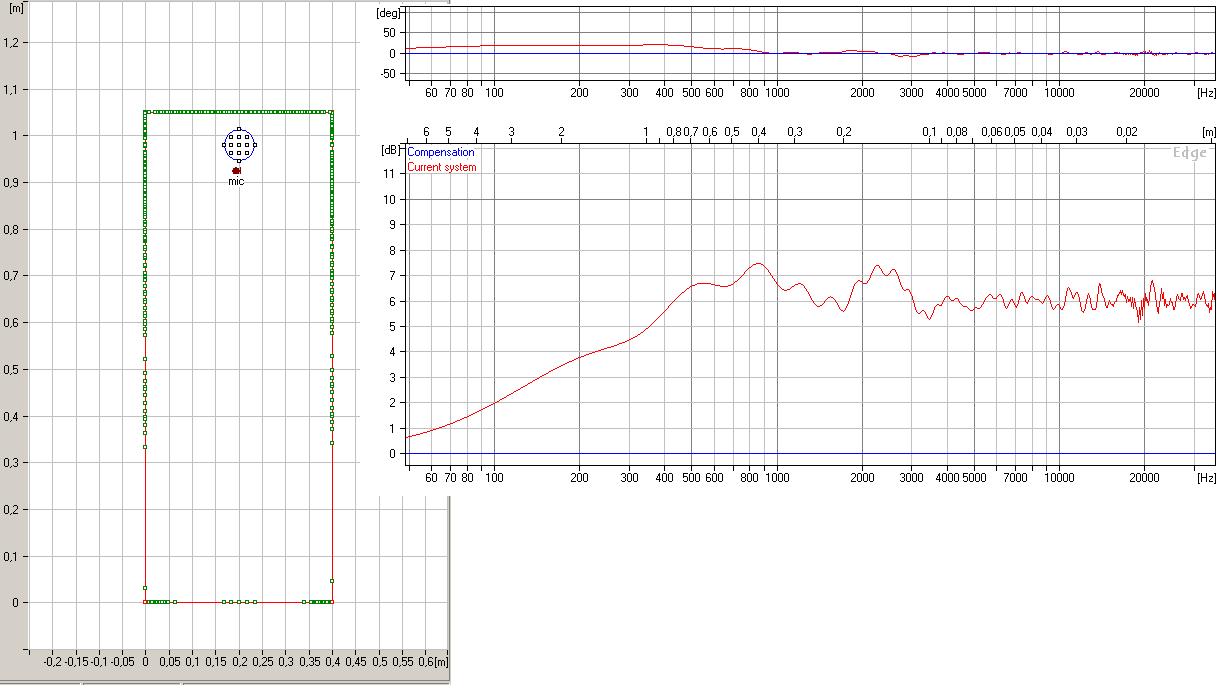This screenshot has height=689, width=1222.
Task: Click the 'mic' label under the microphone
Action: (236, 182)
